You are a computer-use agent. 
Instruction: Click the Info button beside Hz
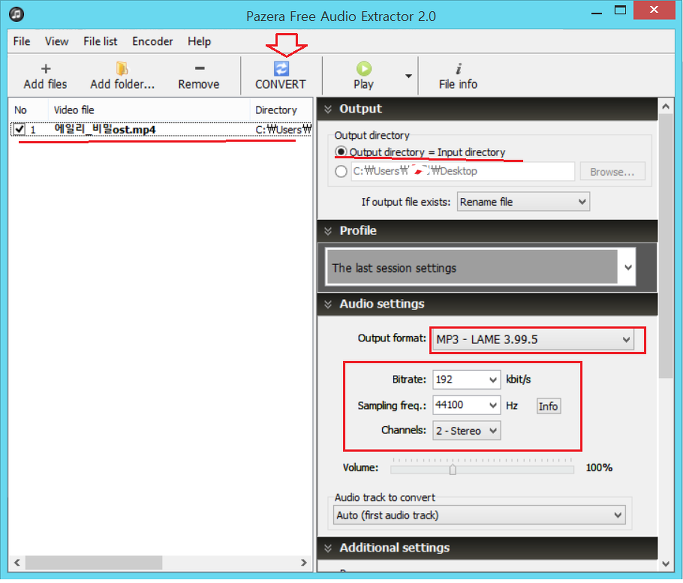coord(548,406)
